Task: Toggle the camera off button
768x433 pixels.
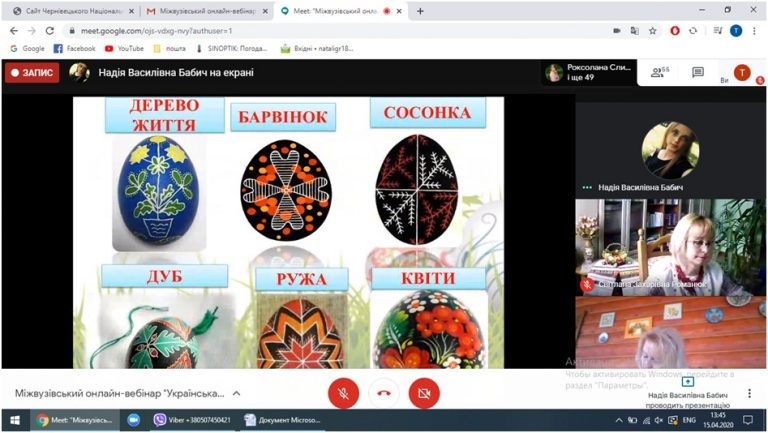Action: [x=424, y=393]
